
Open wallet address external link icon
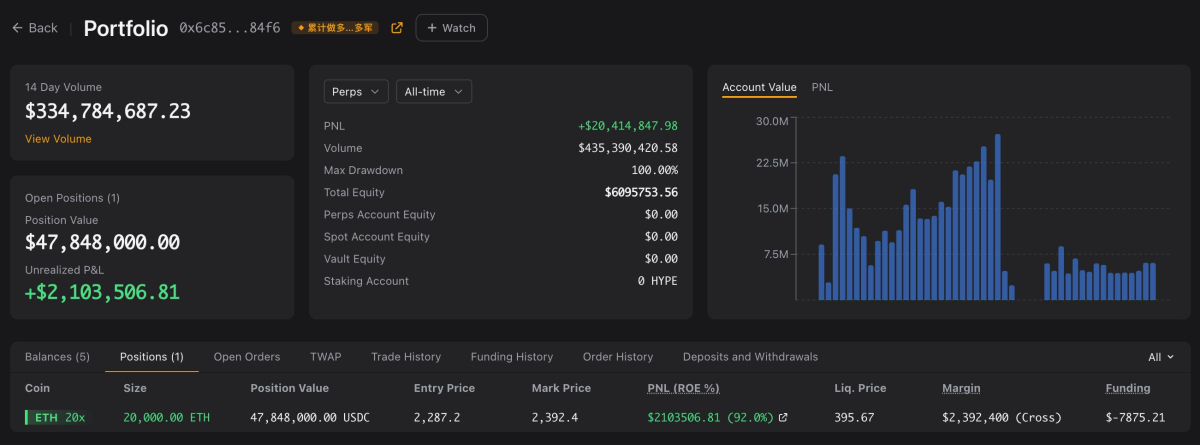[397, 28]
